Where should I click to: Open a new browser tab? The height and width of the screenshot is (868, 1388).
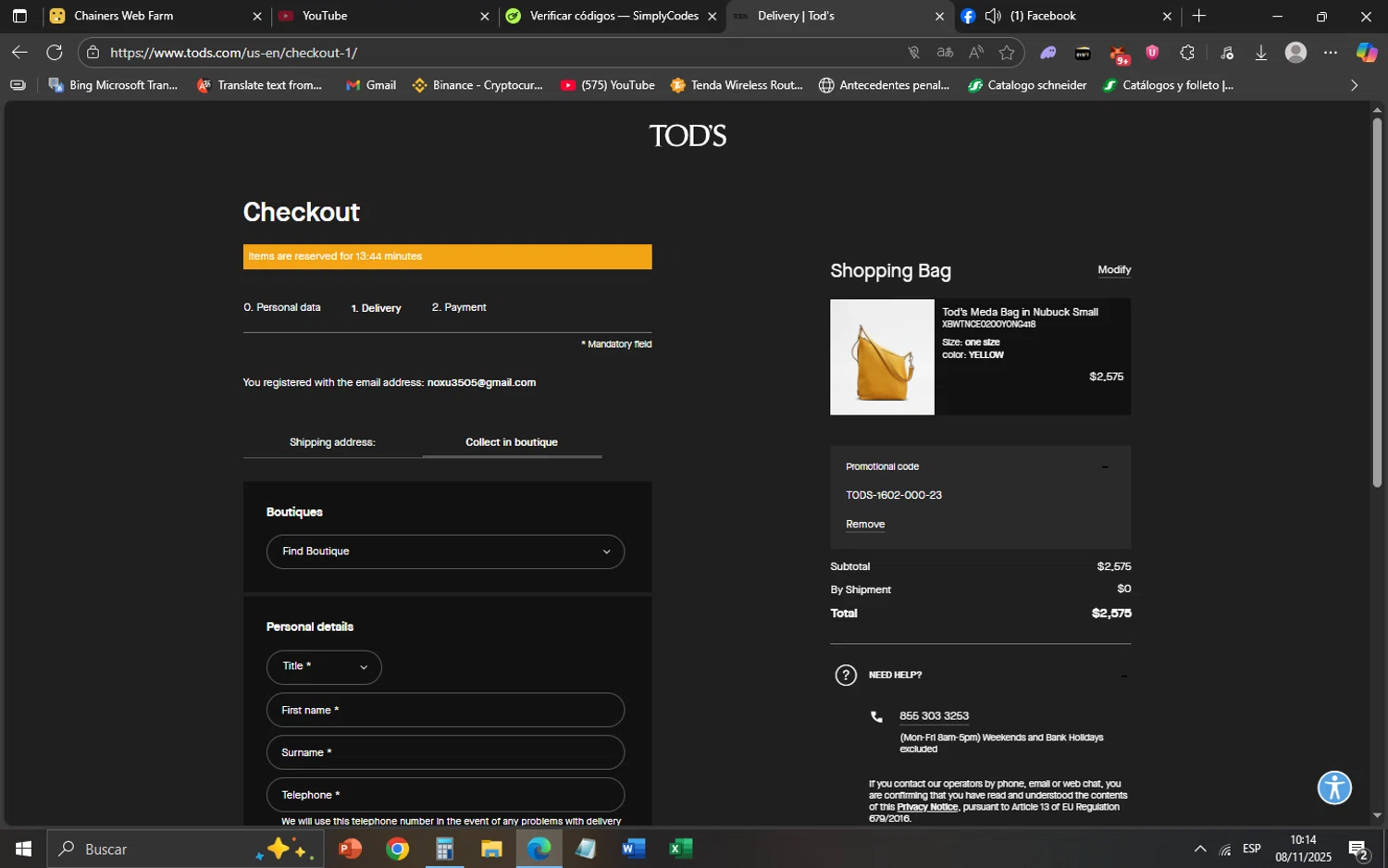pos(1199,16)
